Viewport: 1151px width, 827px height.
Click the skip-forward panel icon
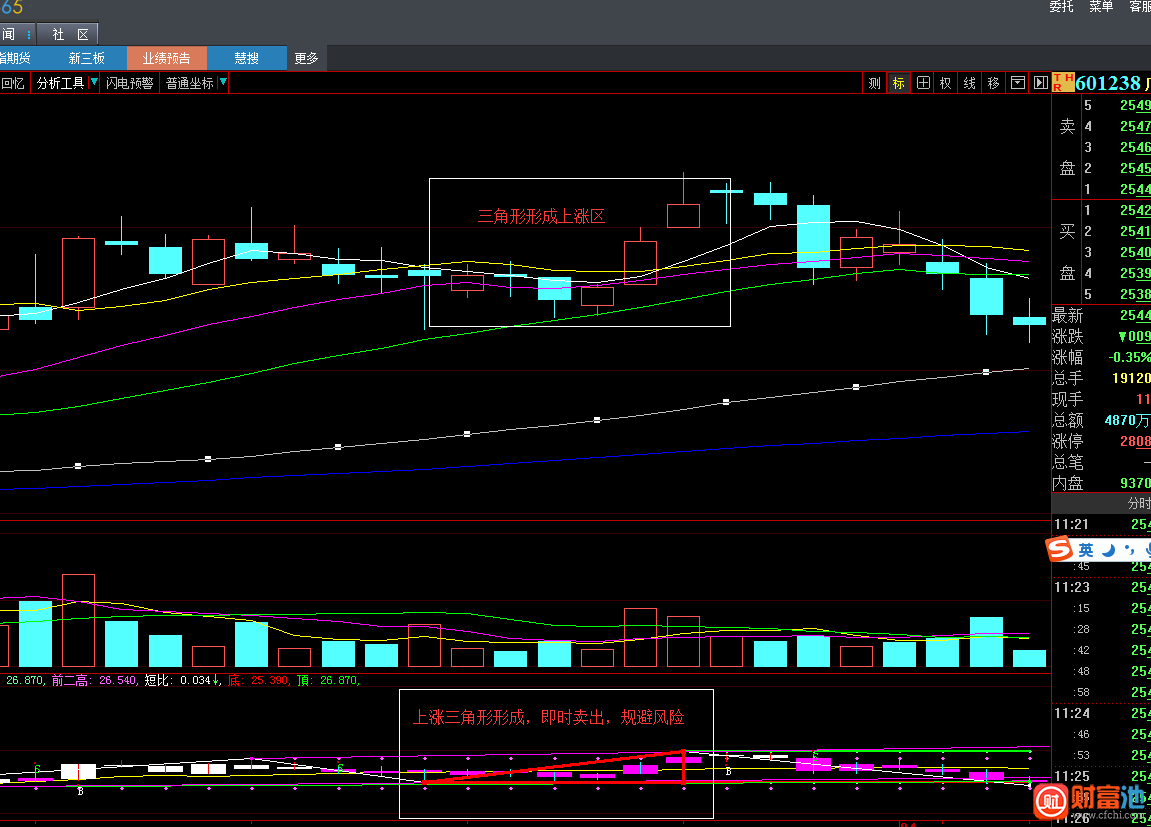1040,83
